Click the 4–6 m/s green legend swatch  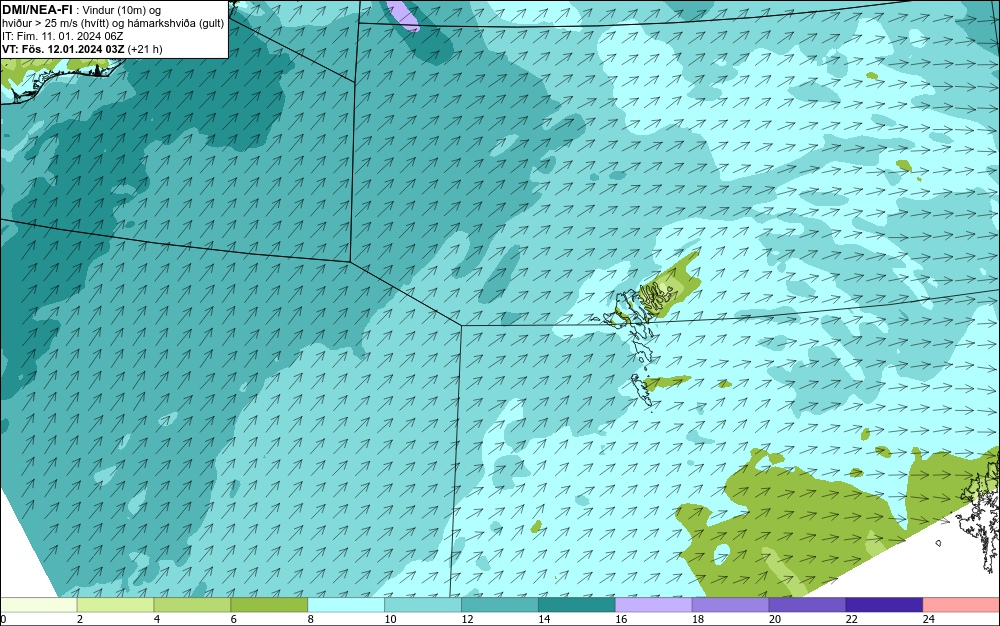tap(192, 605)
